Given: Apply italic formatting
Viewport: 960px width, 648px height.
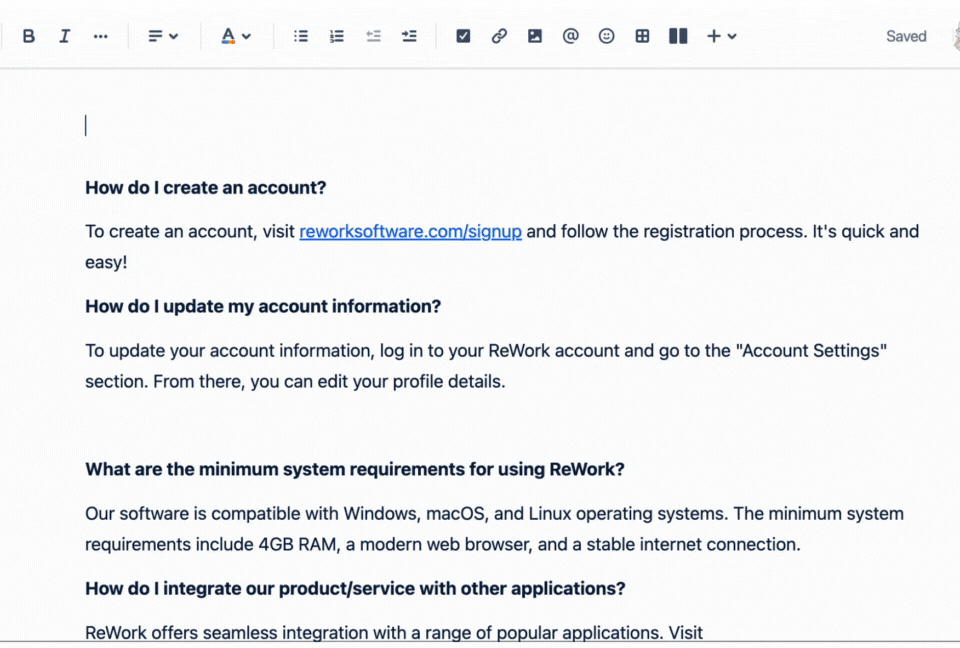Looking at the screenshot, I should coord(64,35).
